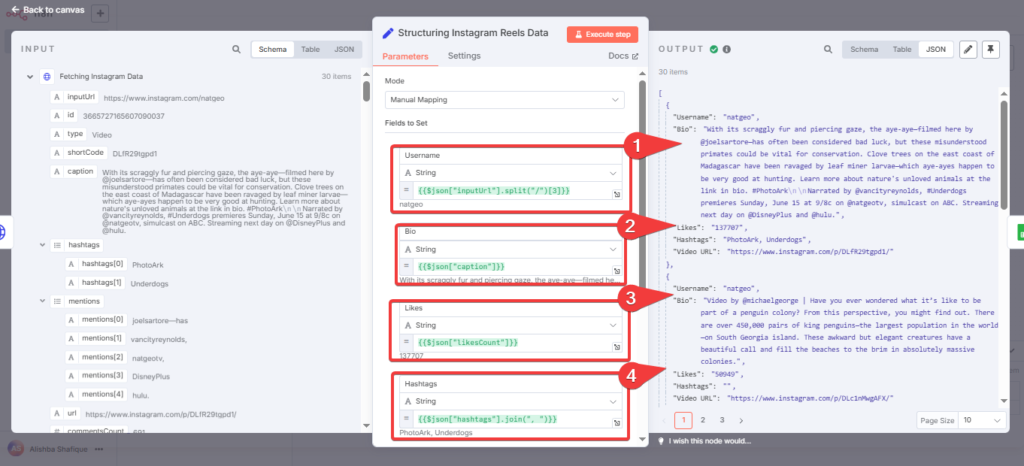Open the Hashtags type String dropdown
This screenshot has width=1024, height=466.
[510, 401]
